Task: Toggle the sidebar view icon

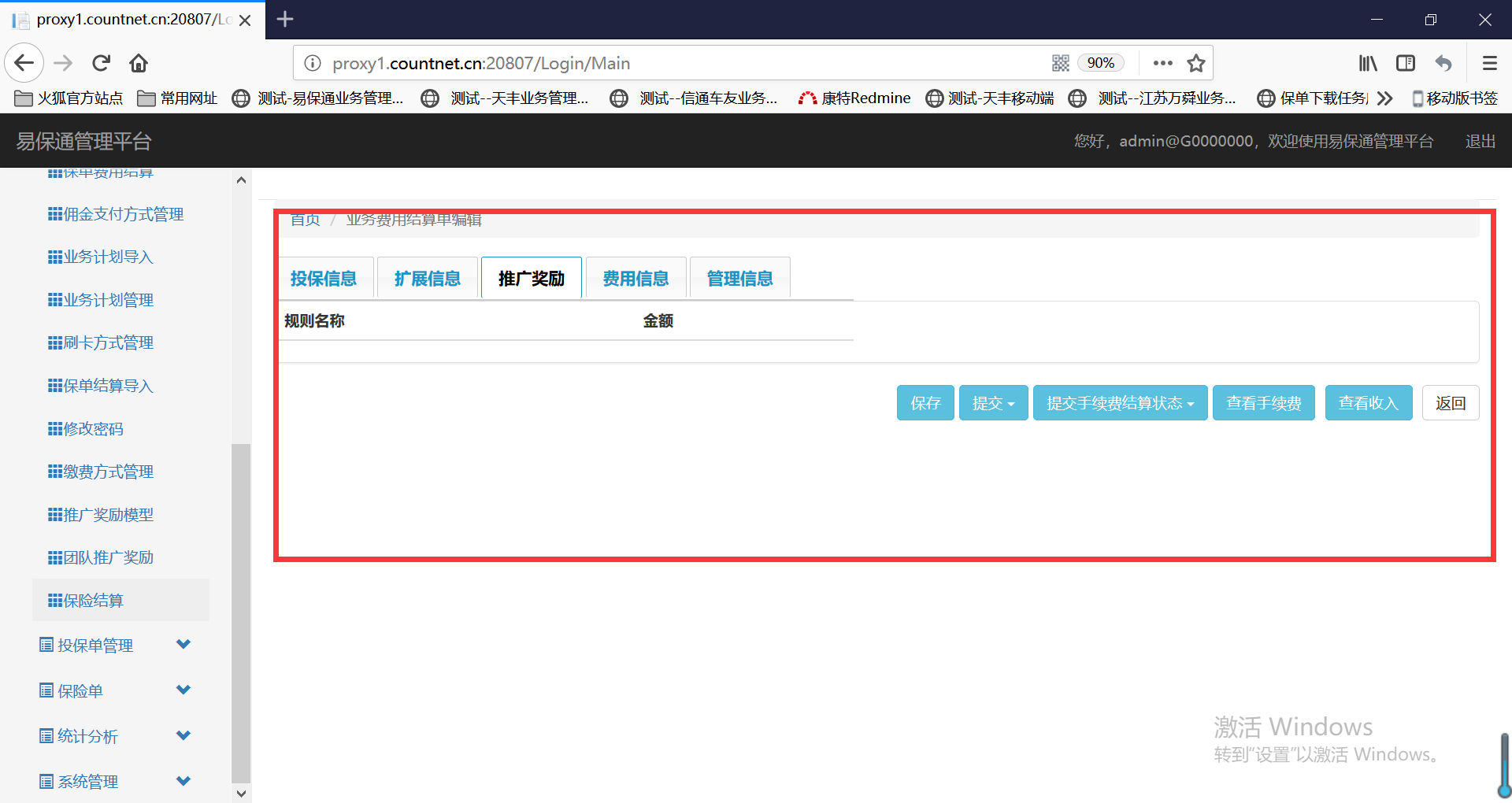Action: click(1406, 63)
